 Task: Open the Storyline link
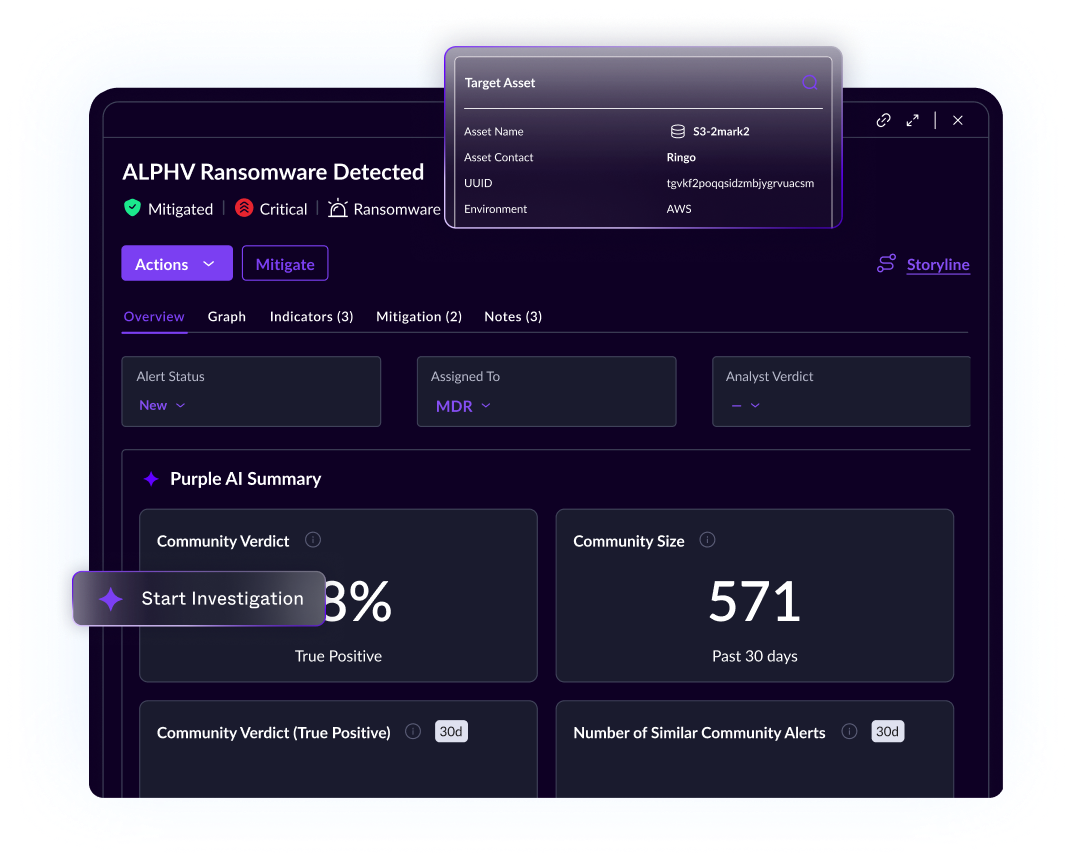938,264
